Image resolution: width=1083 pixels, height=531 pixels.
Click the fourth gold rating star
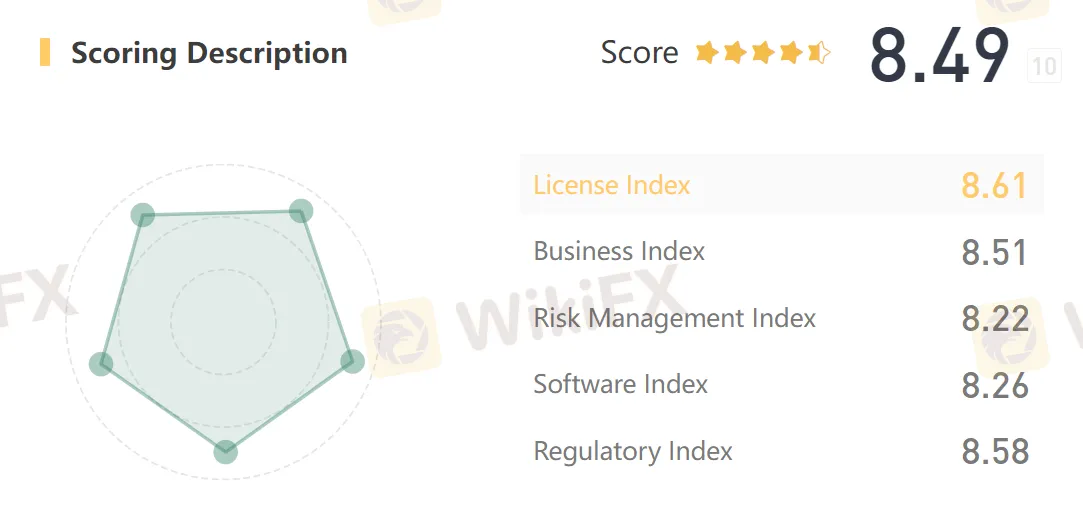(x=792, y=52)
